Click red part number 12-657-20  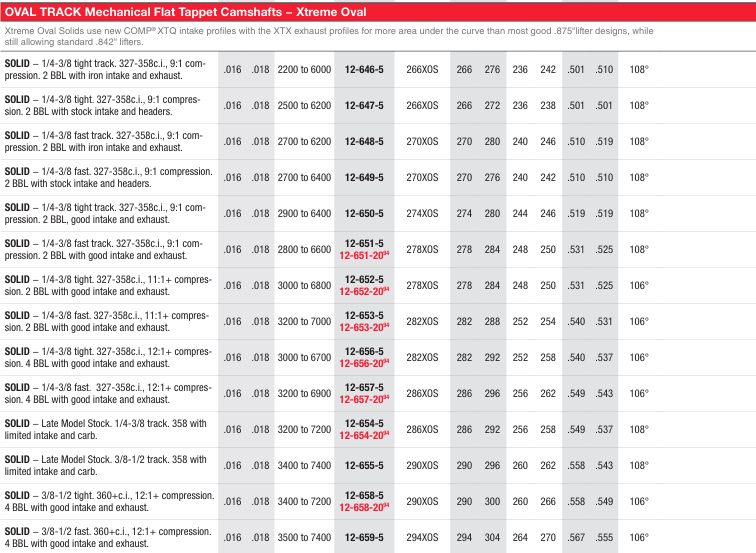pyautogui.click(x=364, y=399)
